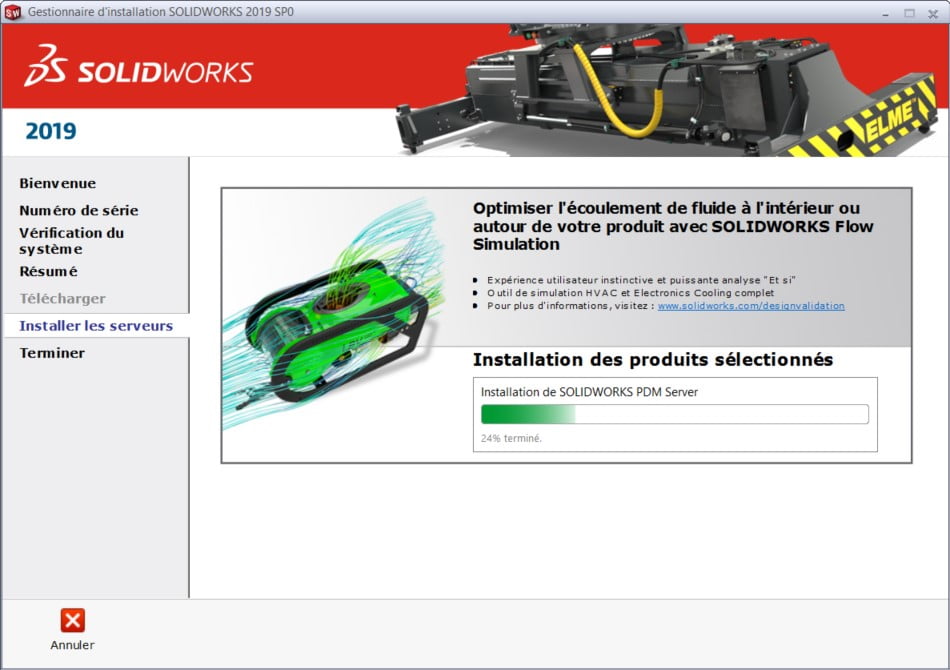
Task: Minimize the installation manager window
Action: (x=886, y=13)
